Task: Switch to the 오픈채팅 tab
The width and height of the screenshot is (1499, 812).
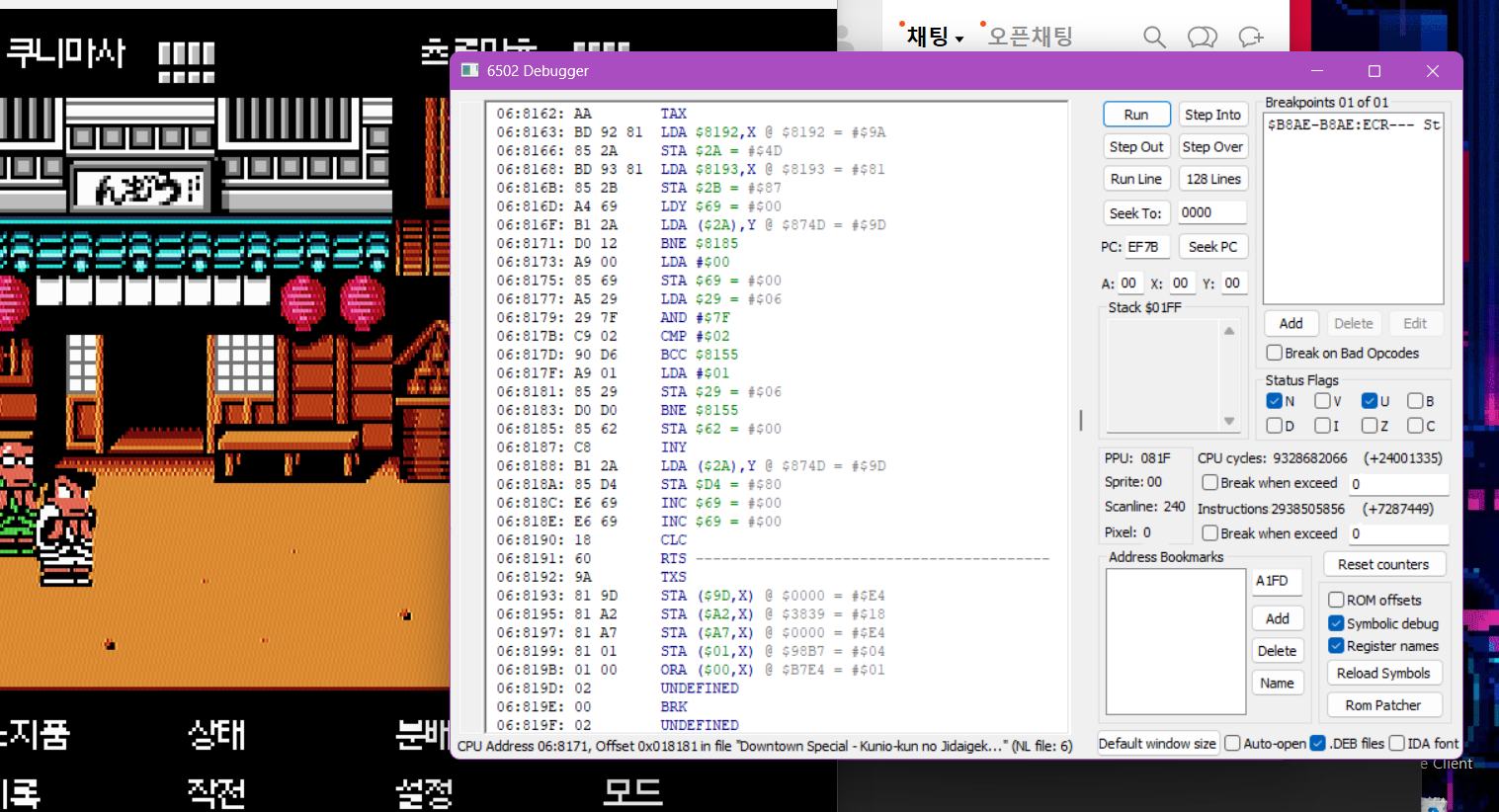Action: 1030,37
